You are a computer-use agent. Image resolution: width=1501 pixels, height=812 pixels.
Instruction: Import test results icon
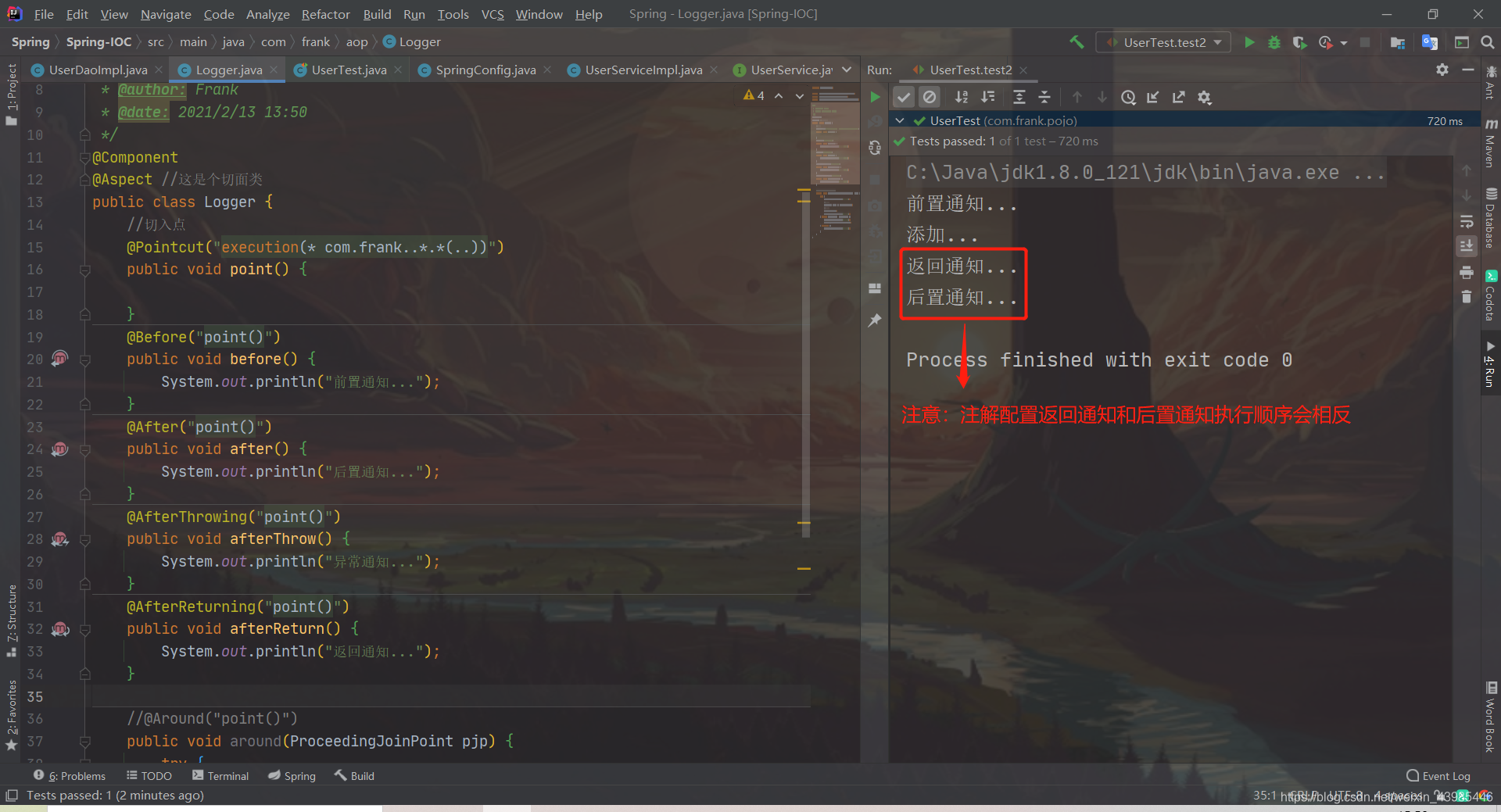tap(1153, 97)
